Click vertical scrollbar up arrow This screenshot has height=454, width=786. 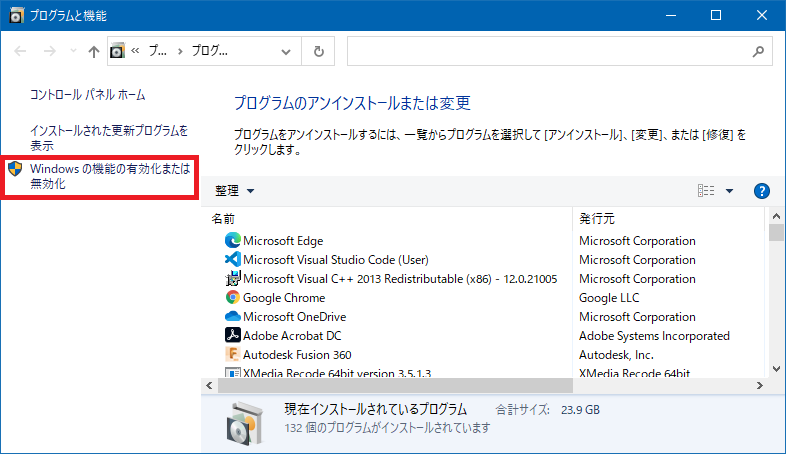(776, 216)
